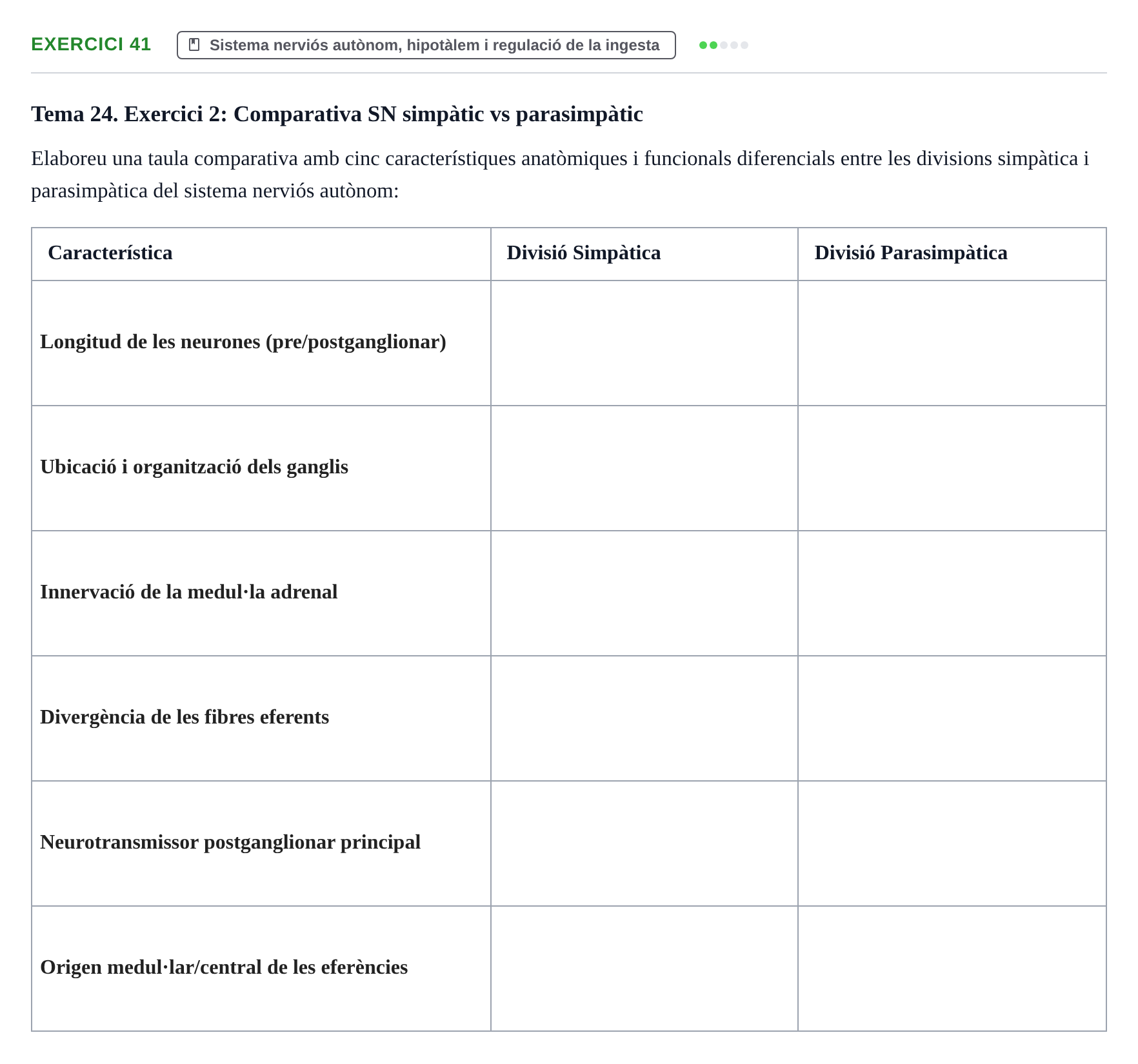Screen dimensions: 1138x1064
Task: Click the Simpàtica cell for 'Origen medul·lar/central'
Action: [644, 969]
